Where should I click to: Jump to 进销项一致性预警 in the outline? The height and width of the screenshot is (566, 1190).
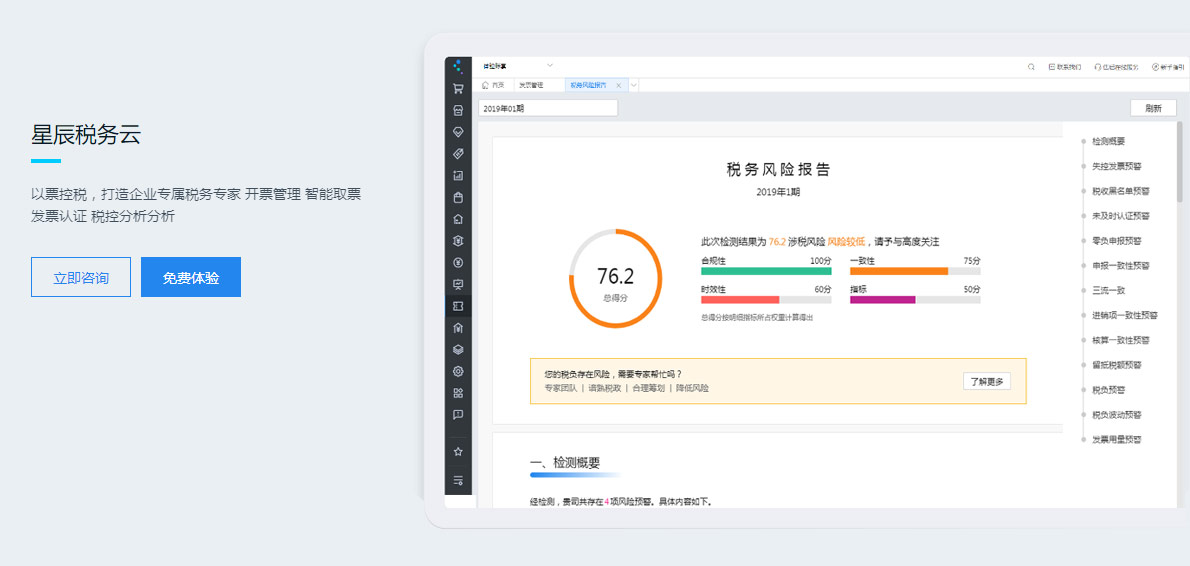pyautogui.click(x=1125, y=315)
